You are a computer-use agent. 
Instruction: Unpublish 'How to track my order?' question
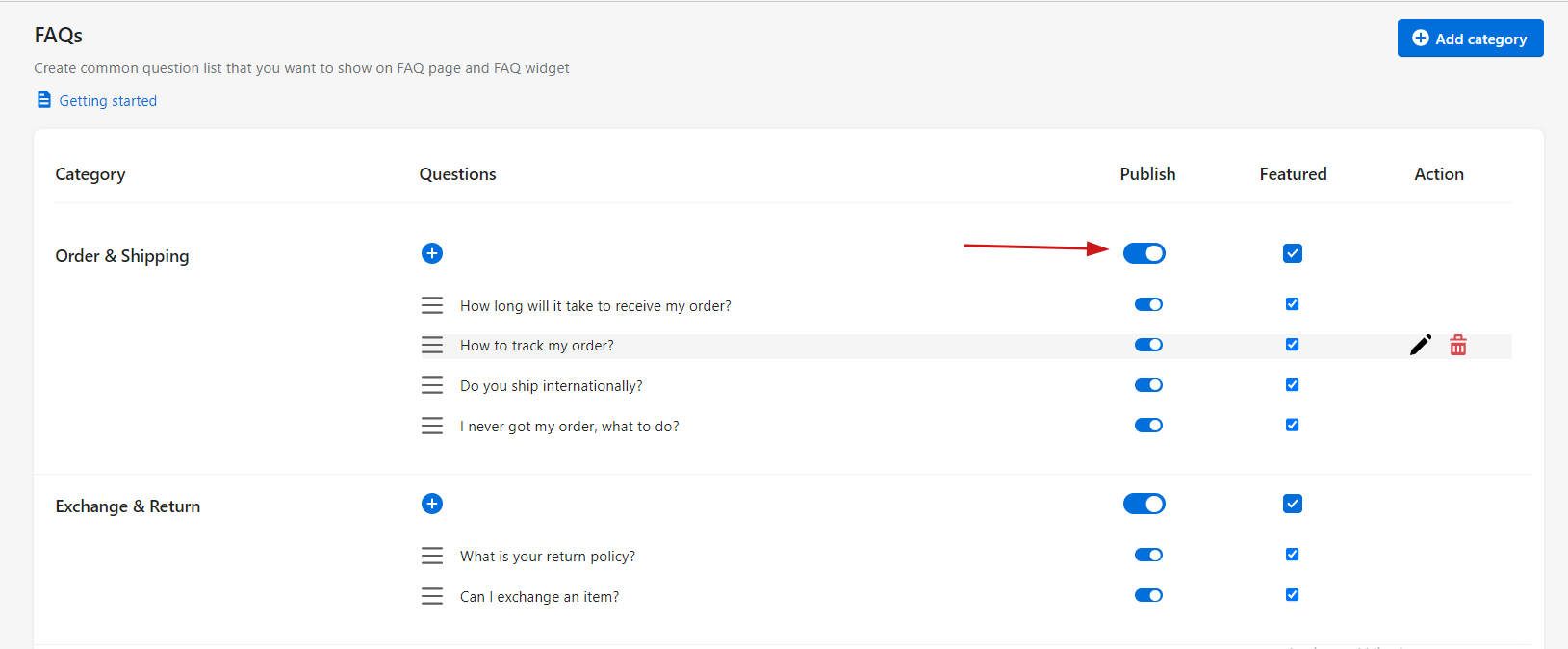coord(1148,345)
